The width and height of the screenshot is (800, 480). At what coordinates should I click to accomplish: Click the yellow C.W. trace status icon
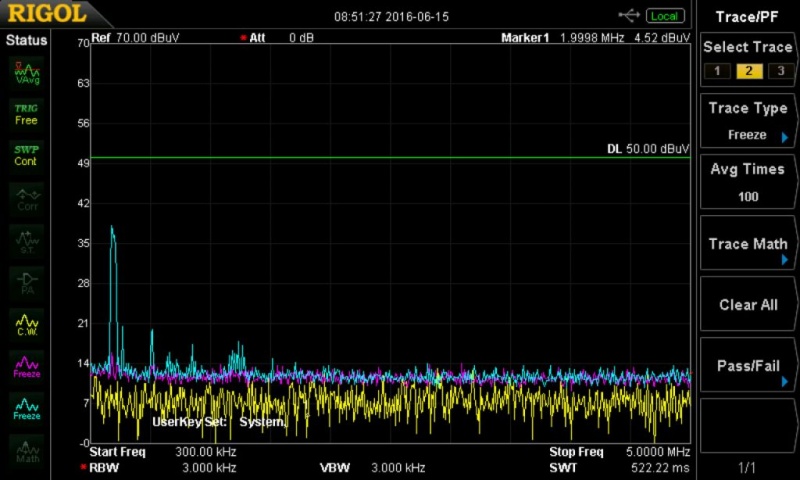[x=27, y=324]
